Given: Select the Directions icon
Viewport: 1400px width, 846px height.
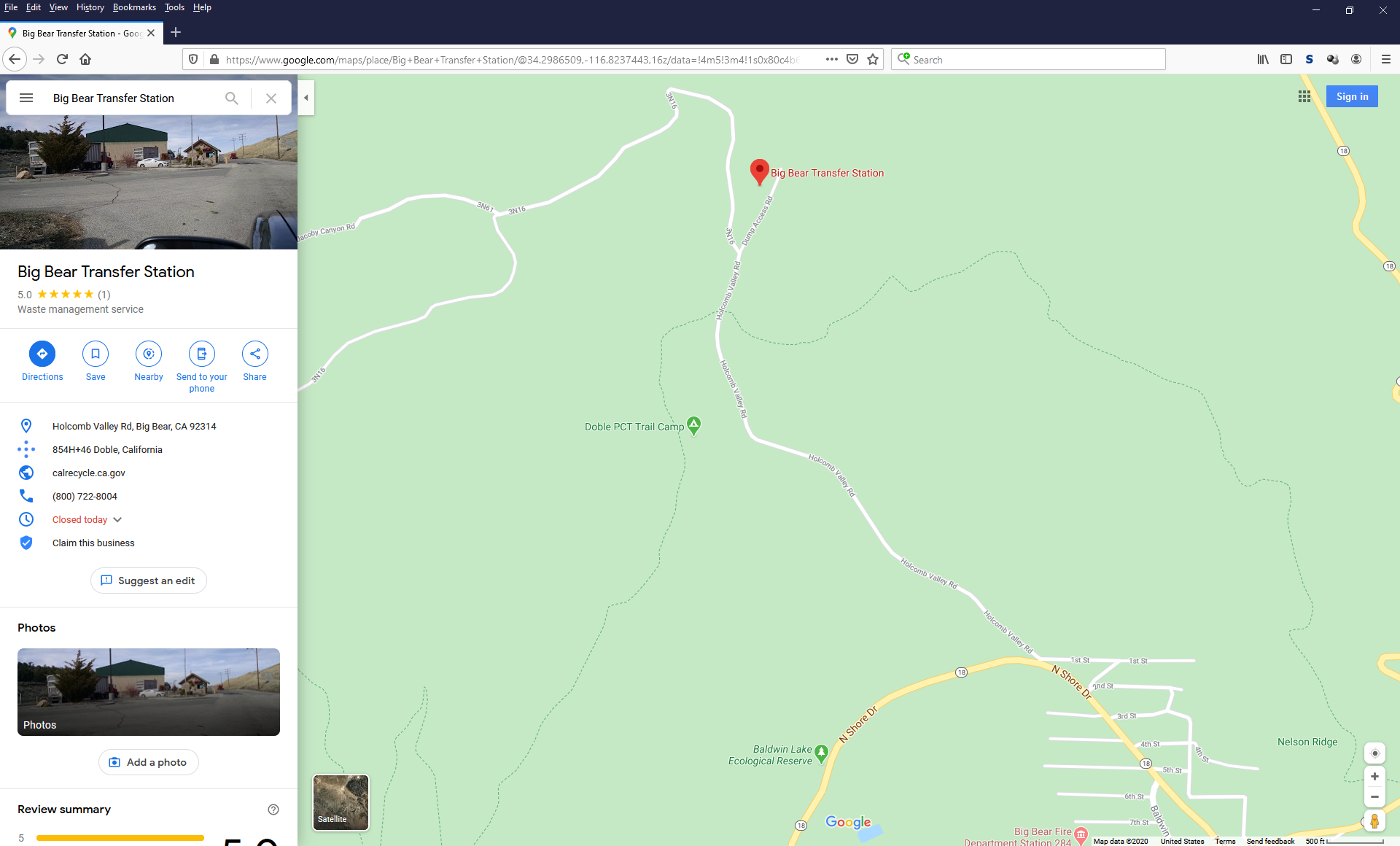Looking at the screenshot, I should point(42,354).
